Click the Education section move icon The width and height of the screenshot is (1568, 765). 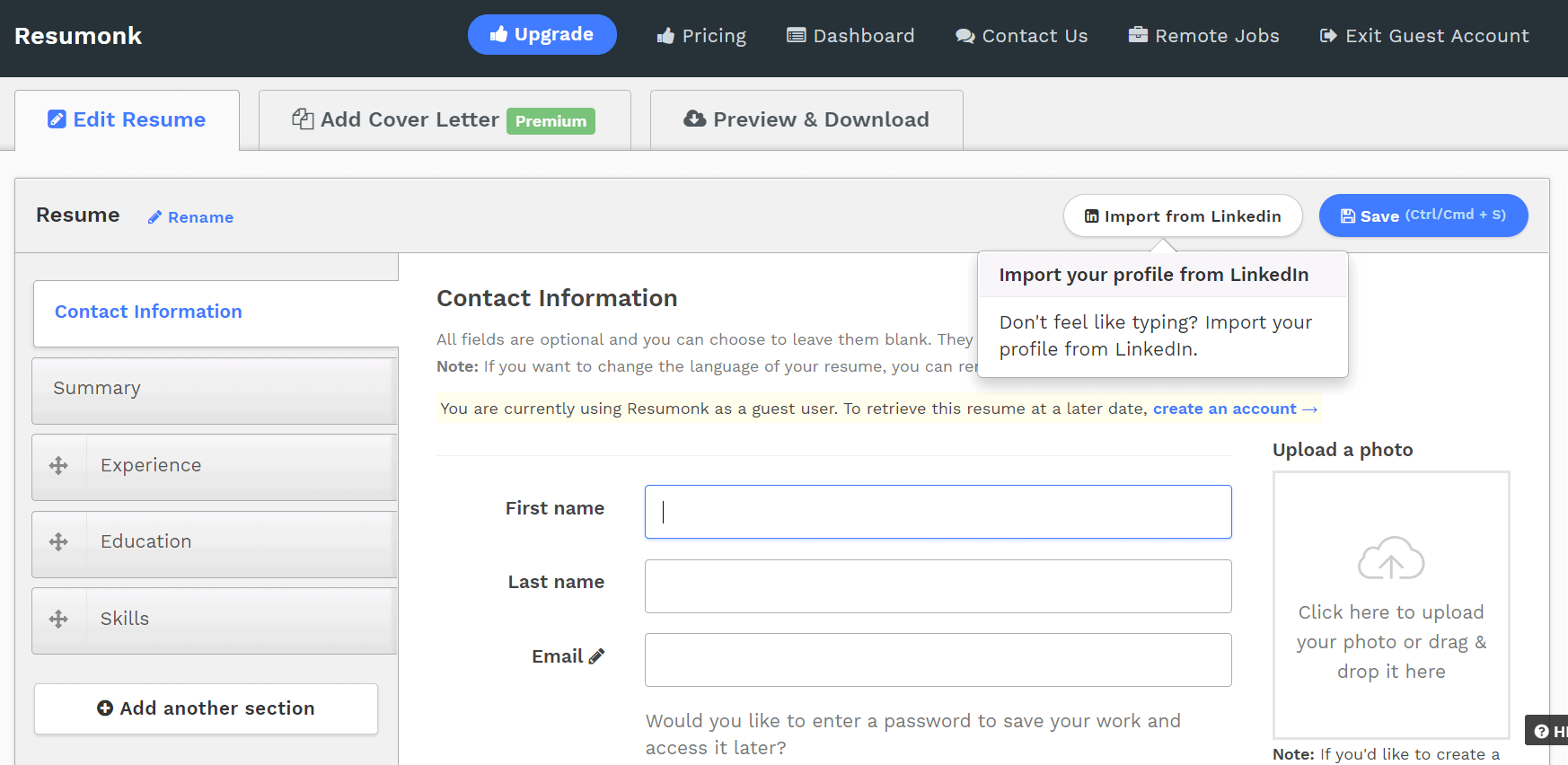tap(58, 541)
